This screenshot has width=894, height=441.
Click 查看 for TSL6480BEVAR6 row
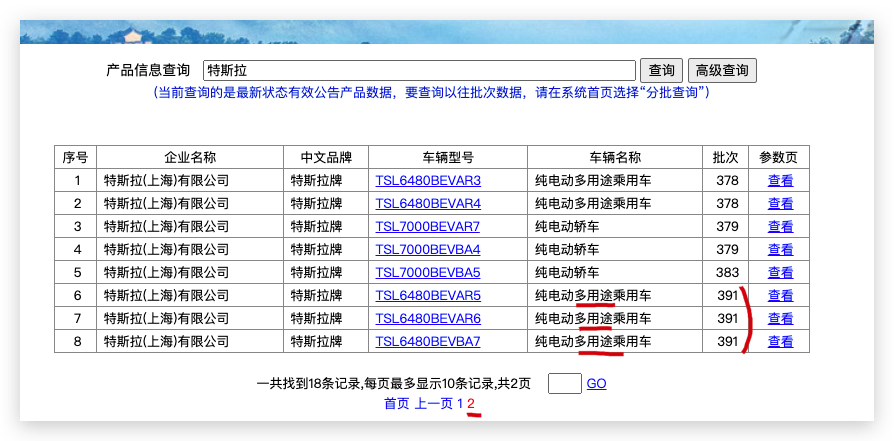point(780,318)
